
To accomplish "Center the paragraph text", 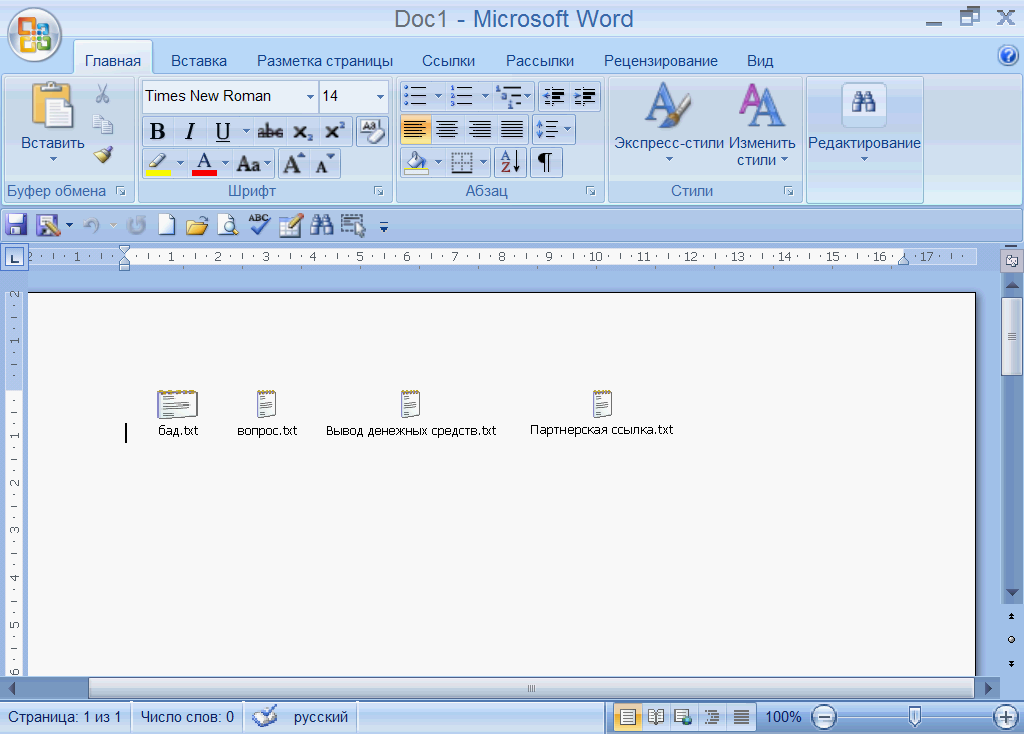I will click(447, 129).
